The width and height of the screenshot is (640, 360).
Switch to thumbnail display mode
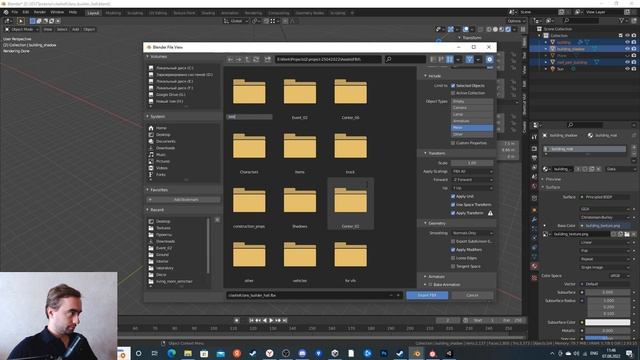point(449,60)
